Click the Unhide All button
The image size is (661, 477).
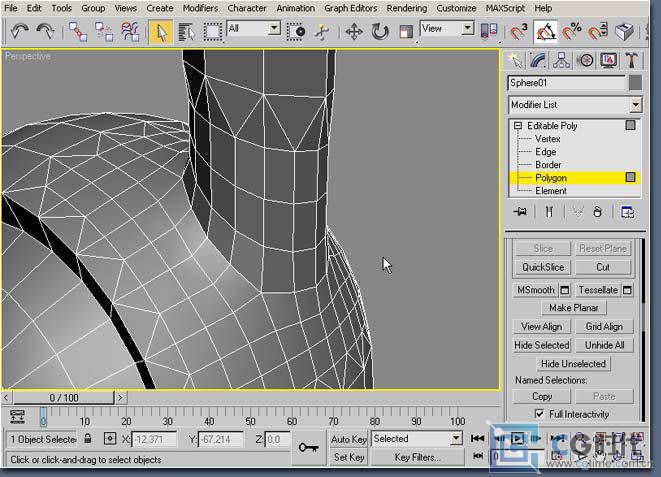[x=604, y=345]
